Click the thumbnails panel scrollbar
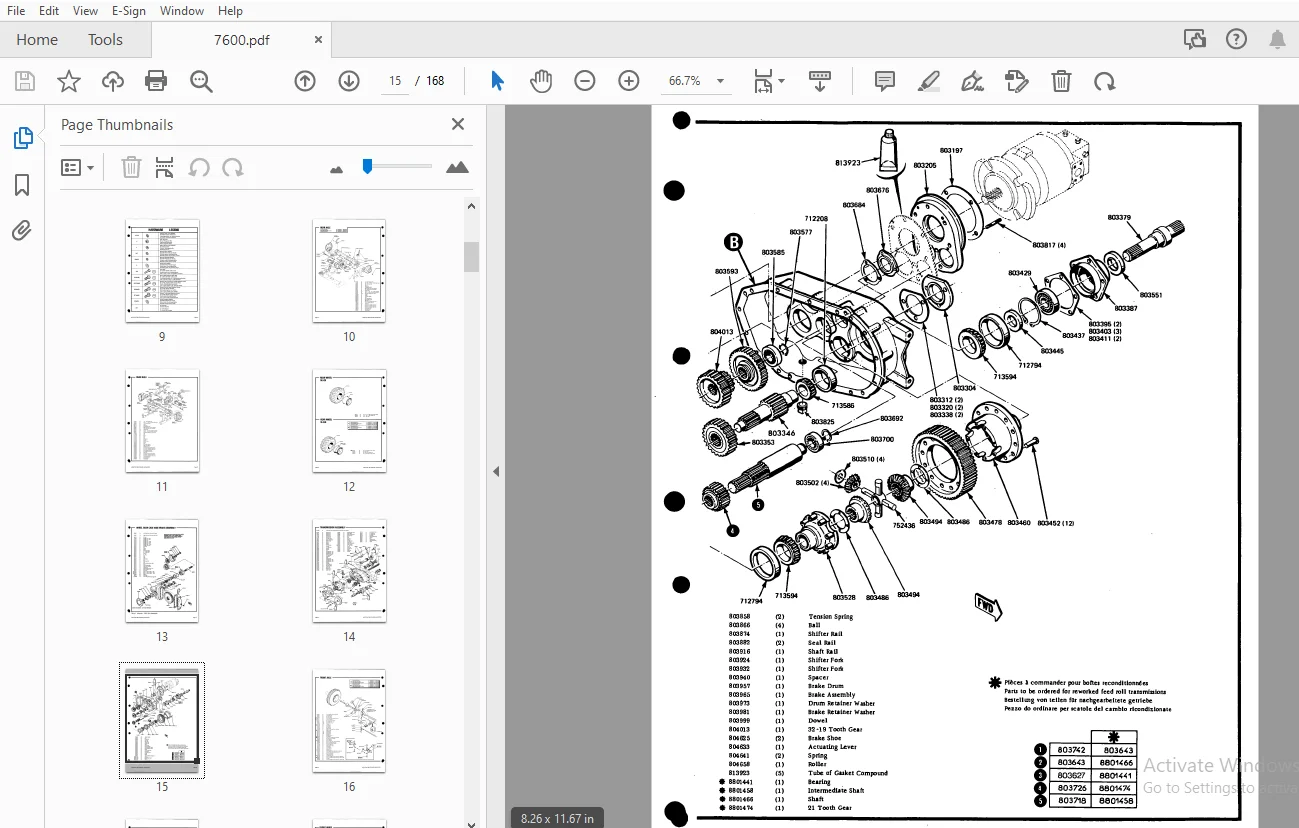The height and width of the screenshot is (828, 1299). [x=471, y=257]
